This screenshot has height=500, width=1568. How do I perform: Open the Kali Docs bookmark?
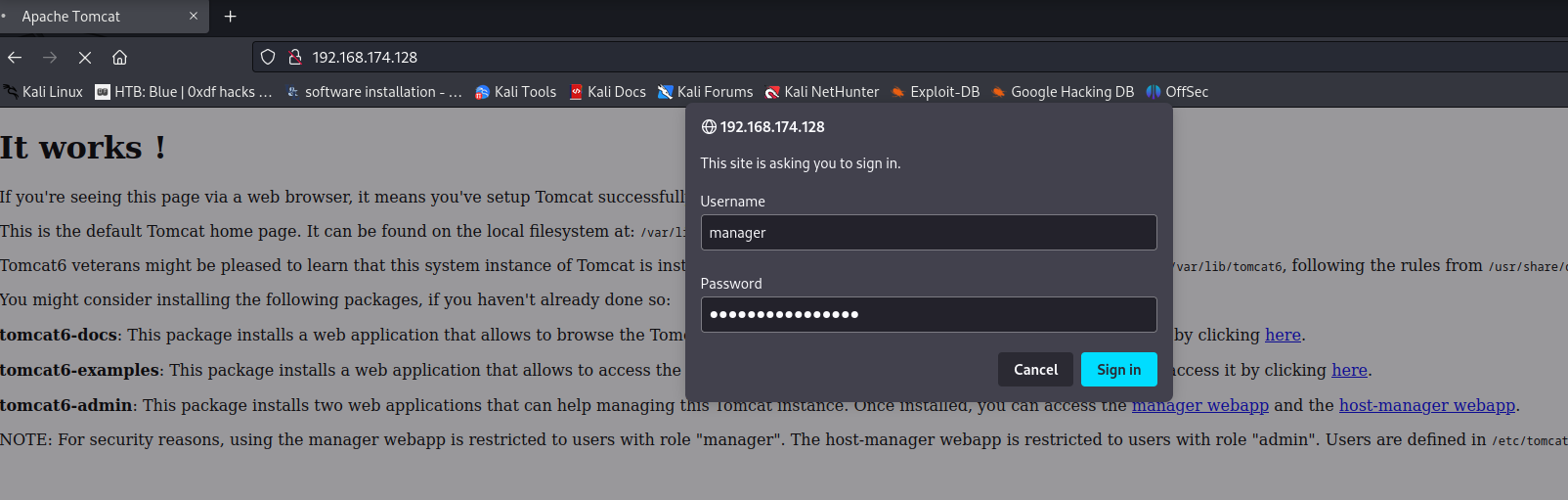[x=607, y=92]
